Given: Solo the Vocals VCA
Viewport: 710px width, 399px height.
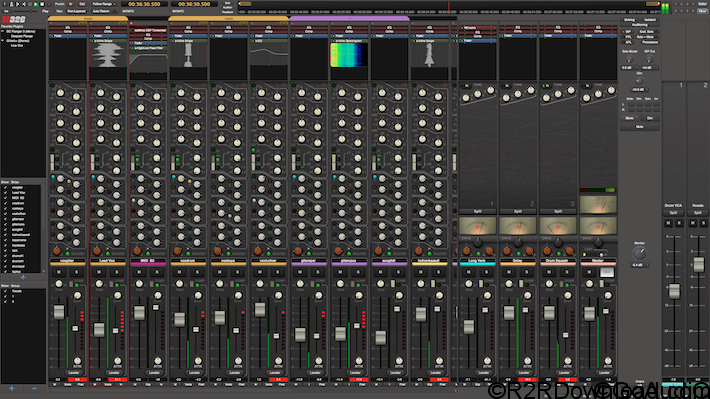Looking at the screenshot, I should [704, 223].
